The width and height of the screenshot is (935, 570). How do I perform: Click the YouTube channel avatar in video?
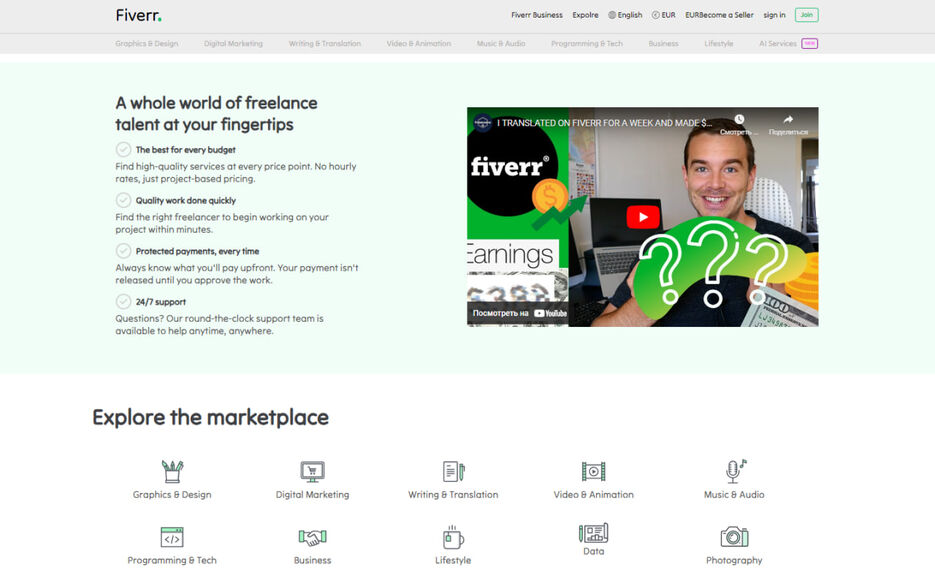coord(482,123)
